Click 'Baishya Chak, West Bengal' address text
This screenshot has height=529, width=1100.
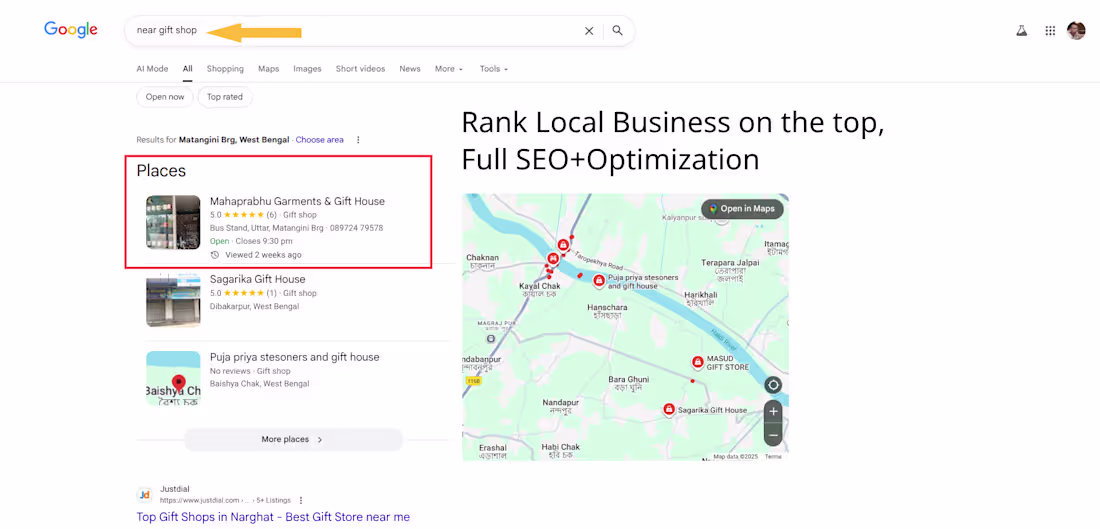click(260, 384)
